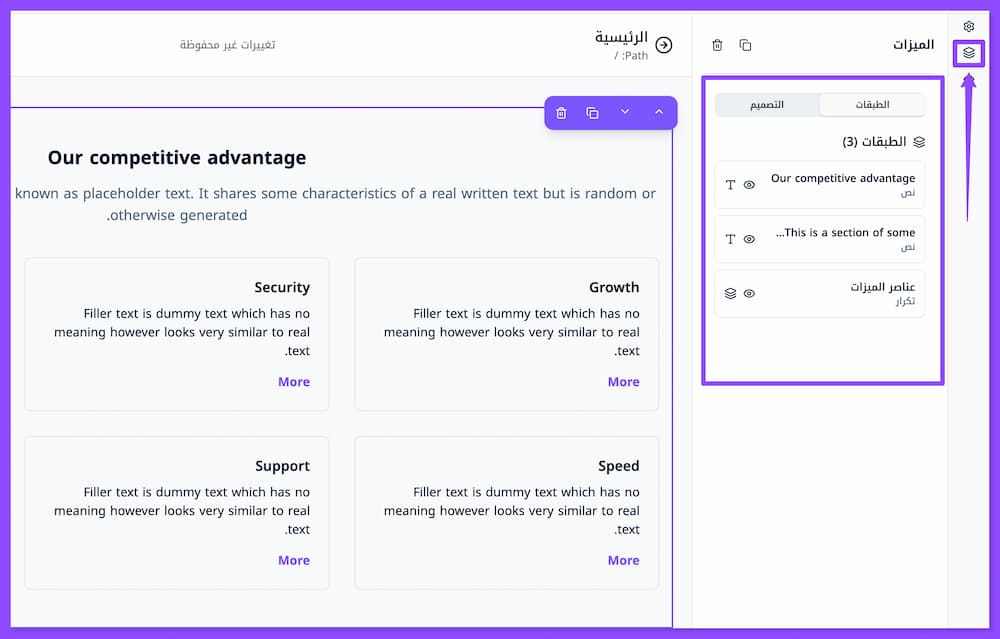Open the layers panel from the sidebar

(968, 53)
